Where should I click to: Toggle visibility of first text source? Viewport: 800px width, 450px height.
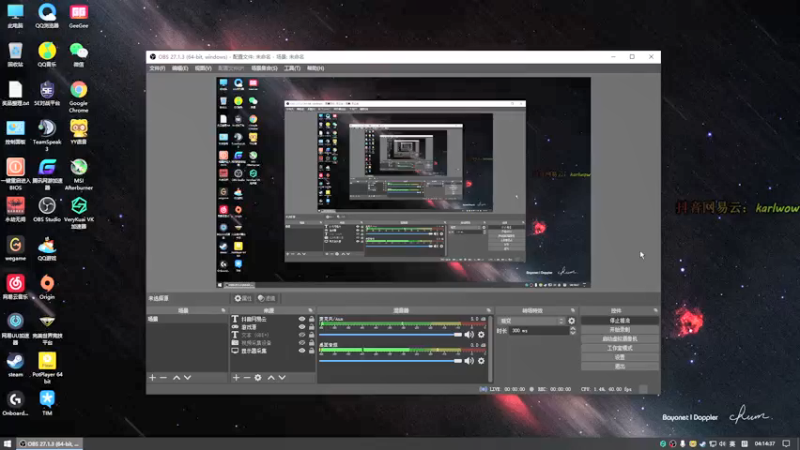click(x=302, y=319)
